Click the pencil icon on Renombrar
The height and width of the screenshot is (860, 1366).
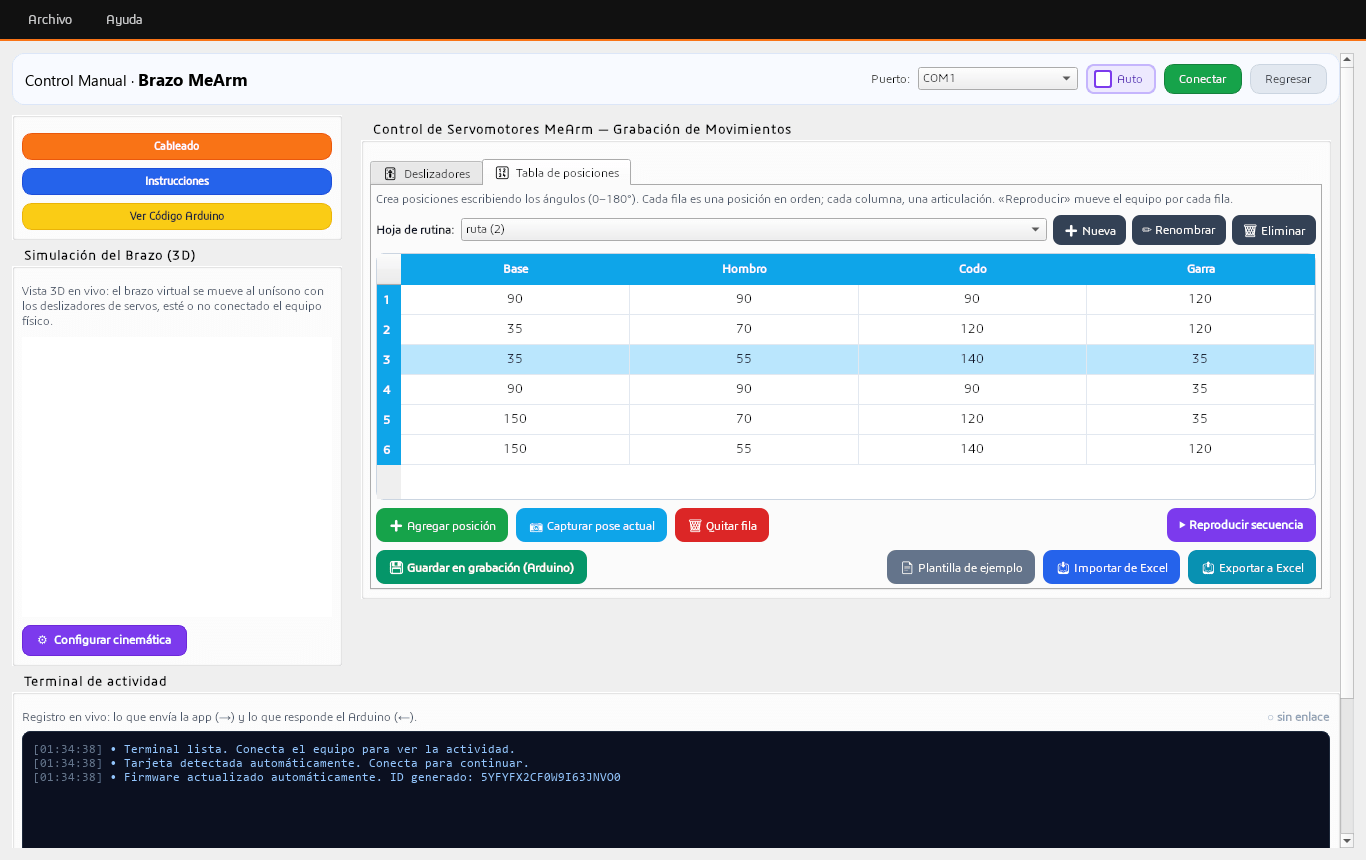(1147, 230)
